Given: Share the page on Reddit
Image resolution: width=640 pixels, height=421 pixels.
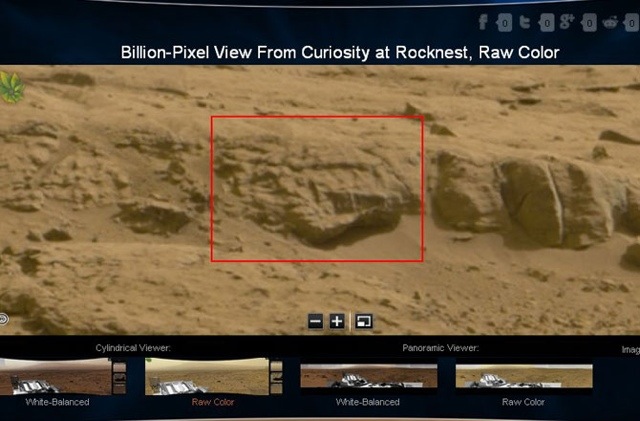Looking at the screenshot, I should pos(610,22).
